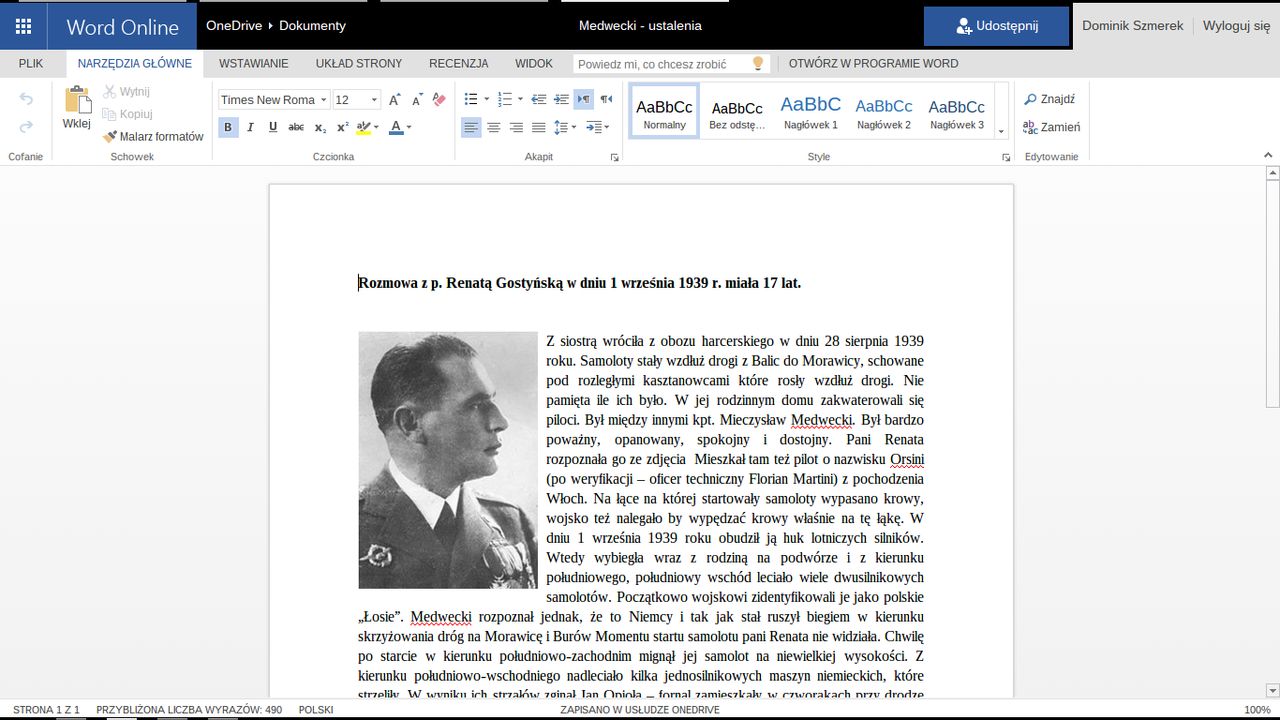Undo the last action
Viewport: 1280px width, 720px height.
26,99
